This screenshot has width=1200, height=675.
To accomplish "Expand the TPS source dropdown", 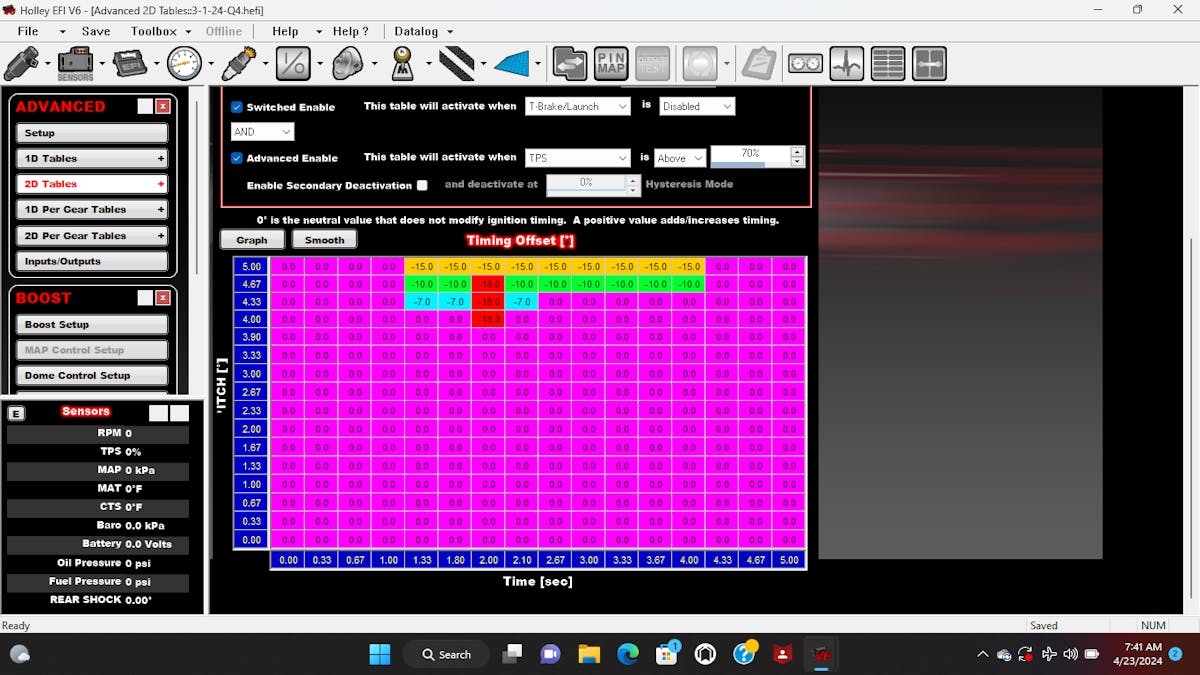I will [578, 158].
